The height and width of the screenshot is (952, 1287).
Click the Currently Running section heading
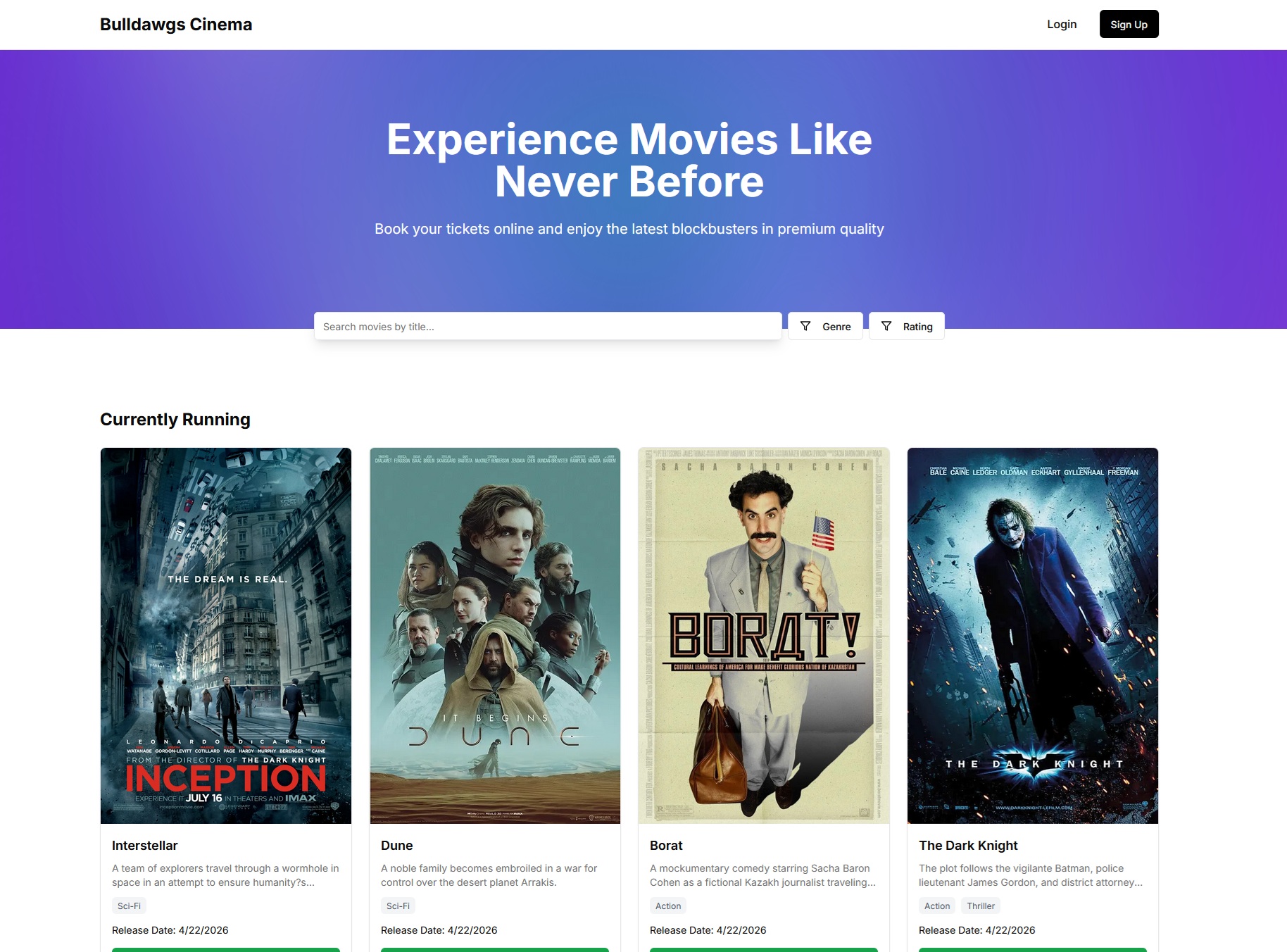coord(175,420)
